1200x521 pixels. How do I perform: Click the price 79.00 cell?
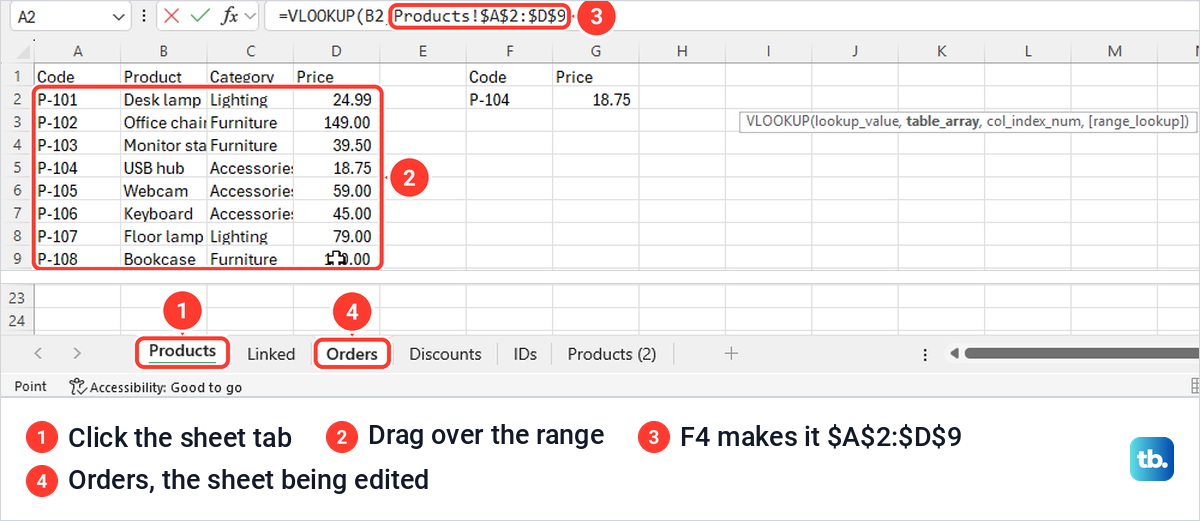[336, 237]
